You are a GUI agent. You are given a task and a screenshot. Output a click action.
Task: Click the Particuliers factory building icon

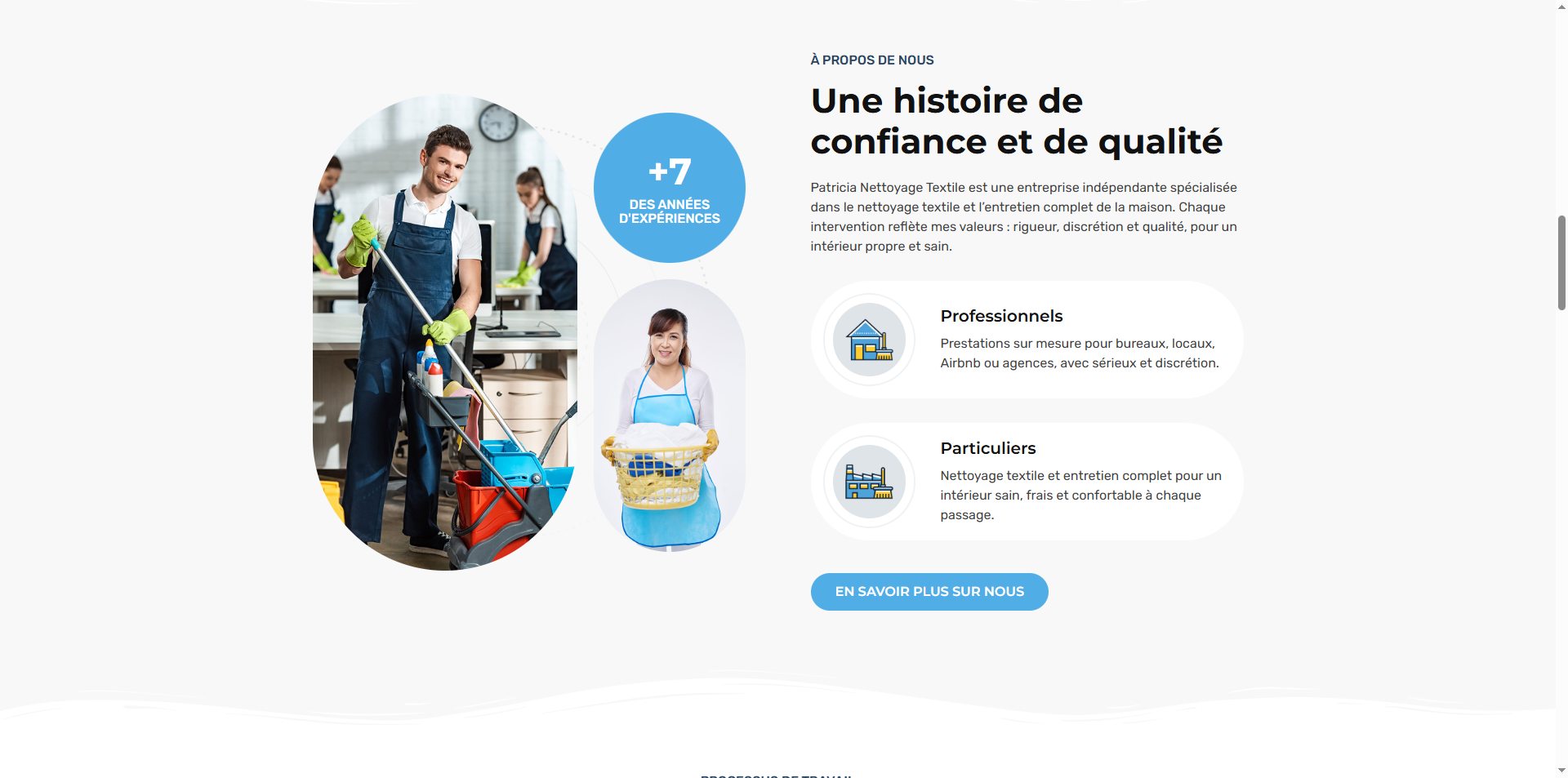pyautogui.click(x=869, y=482)
